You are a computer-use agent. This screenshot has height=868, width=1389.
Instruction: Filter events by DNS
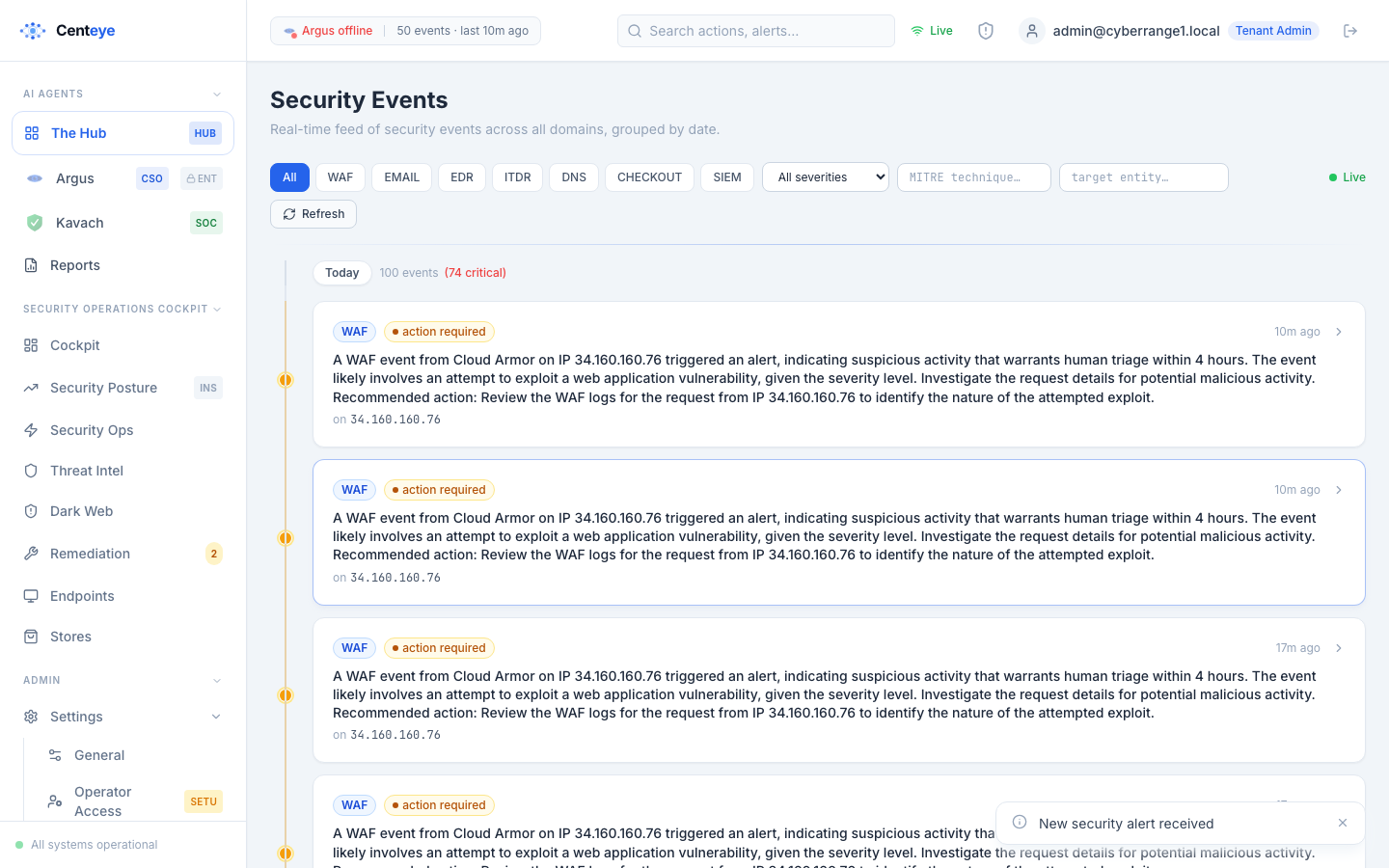coord(574,177)
